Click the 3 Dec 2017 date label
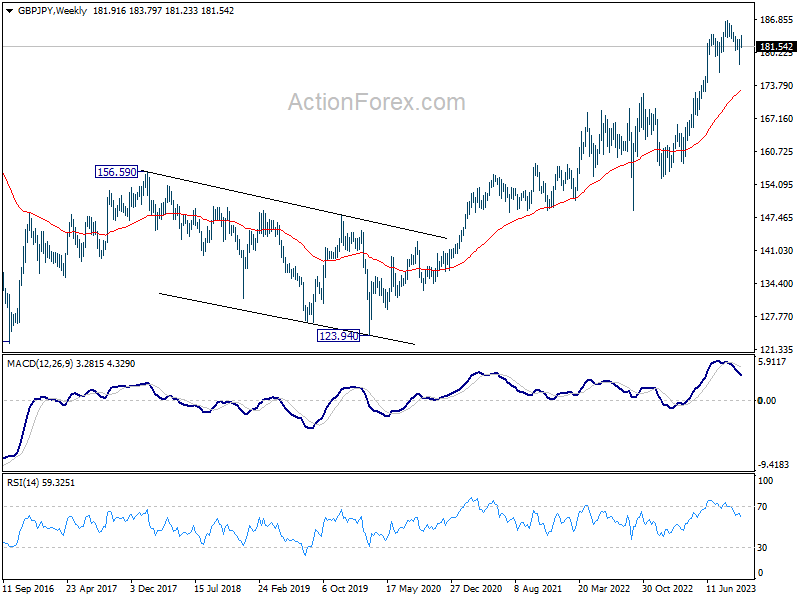The height and width of the screenshot is (600, 800). coord(154,589)
